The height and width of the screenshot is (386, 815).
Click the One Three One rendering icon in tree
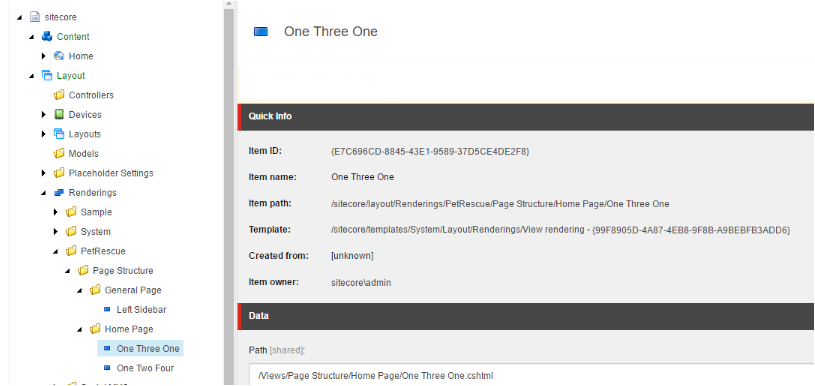click(x=107, y=348)
